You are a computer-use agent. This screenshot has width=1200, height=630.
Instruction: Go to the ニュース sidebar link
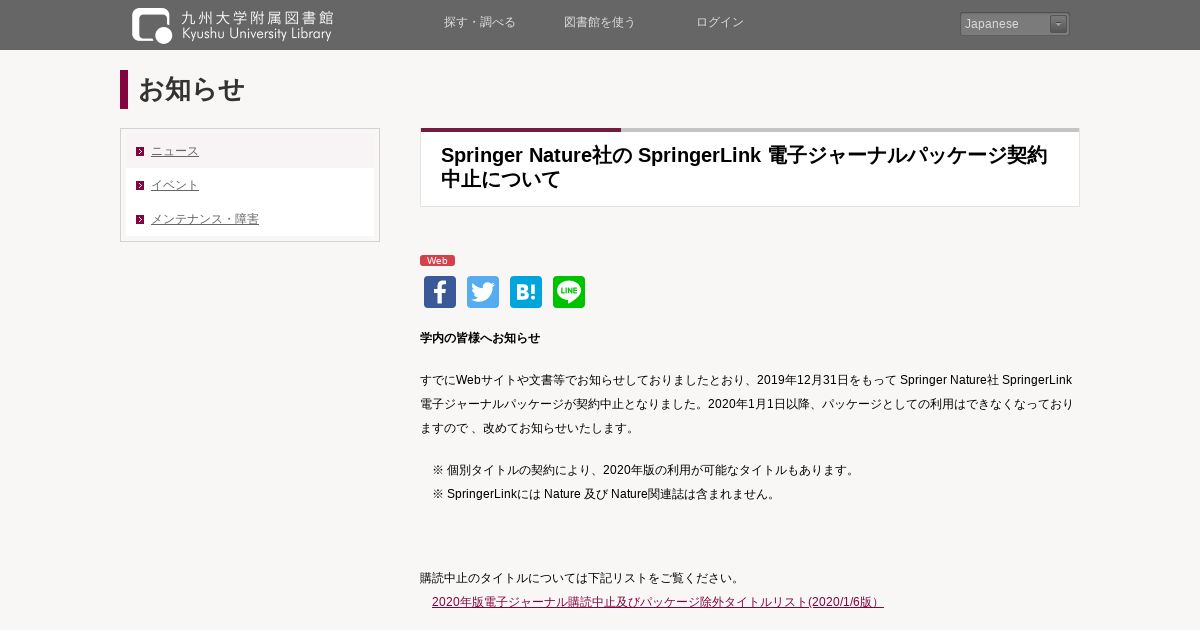pos(175,151)
